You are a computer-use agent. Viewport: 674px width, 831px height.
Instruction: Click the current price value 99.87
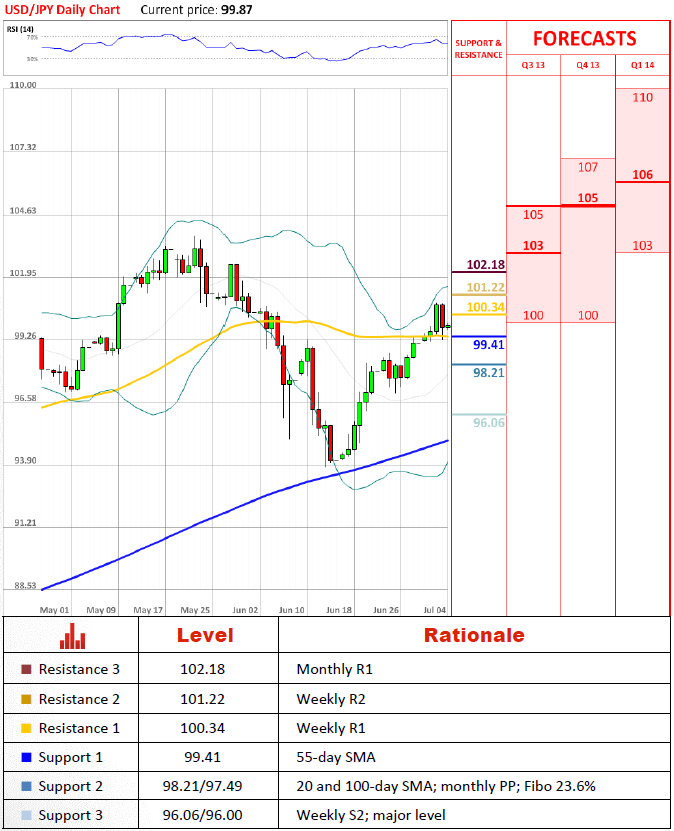tap(236, 10)
